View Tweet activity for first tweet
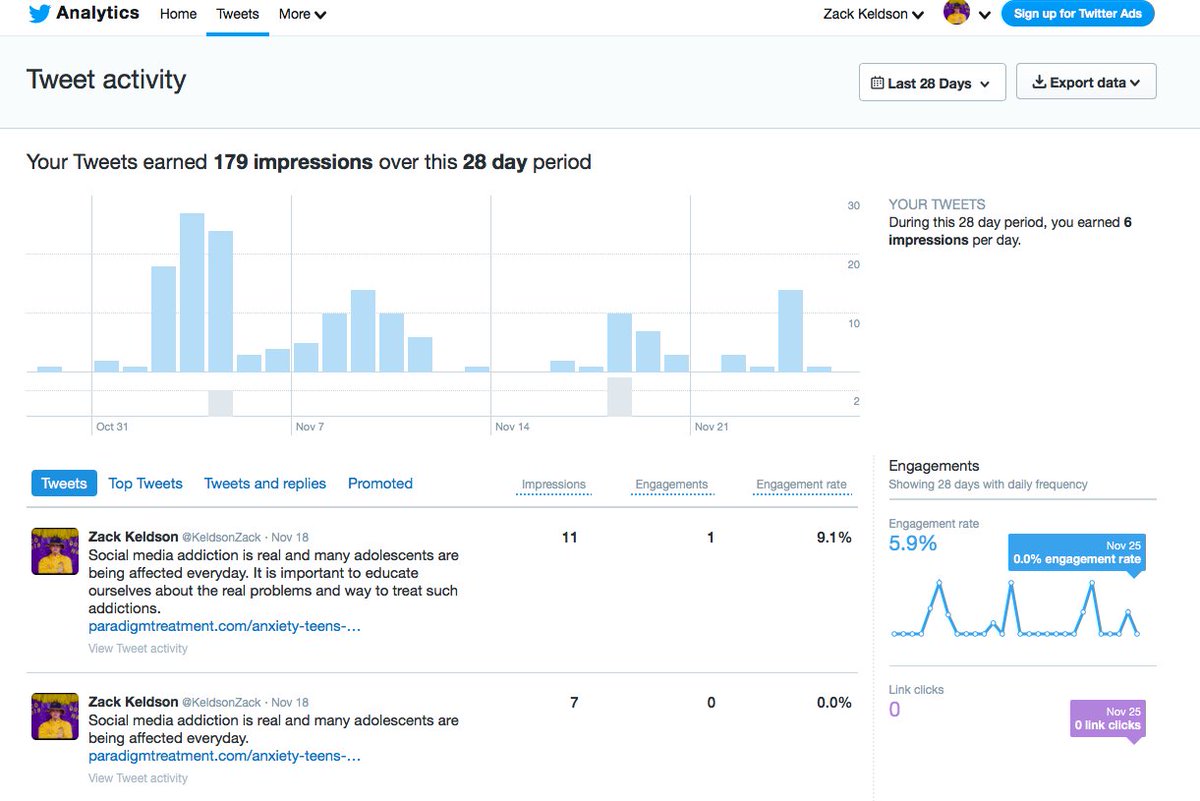Screen dimensions: 1200x801 [138, 648]
